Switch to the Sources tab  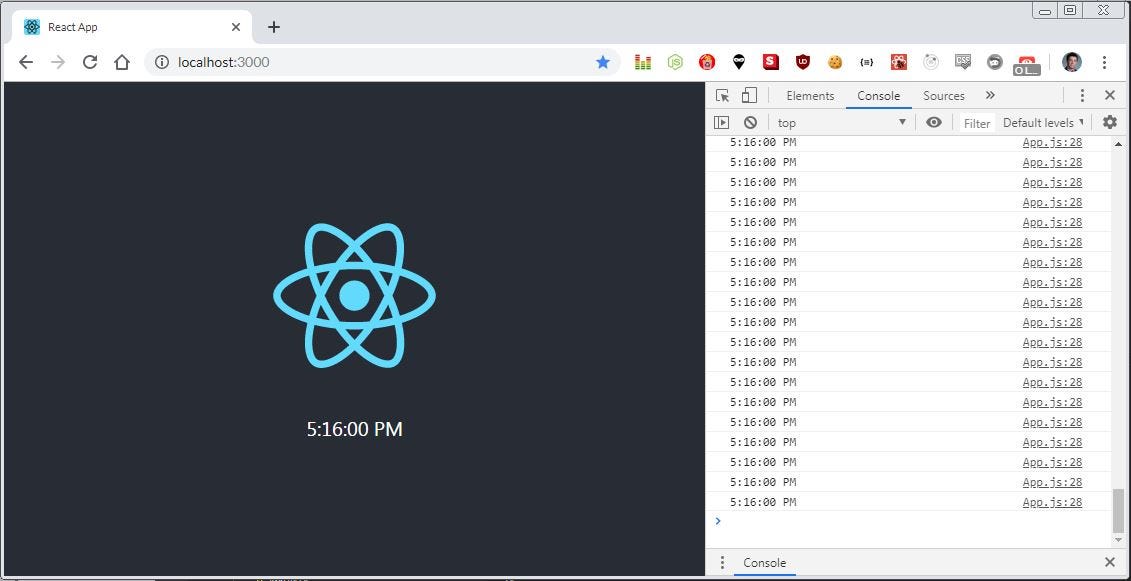[943, 95]
